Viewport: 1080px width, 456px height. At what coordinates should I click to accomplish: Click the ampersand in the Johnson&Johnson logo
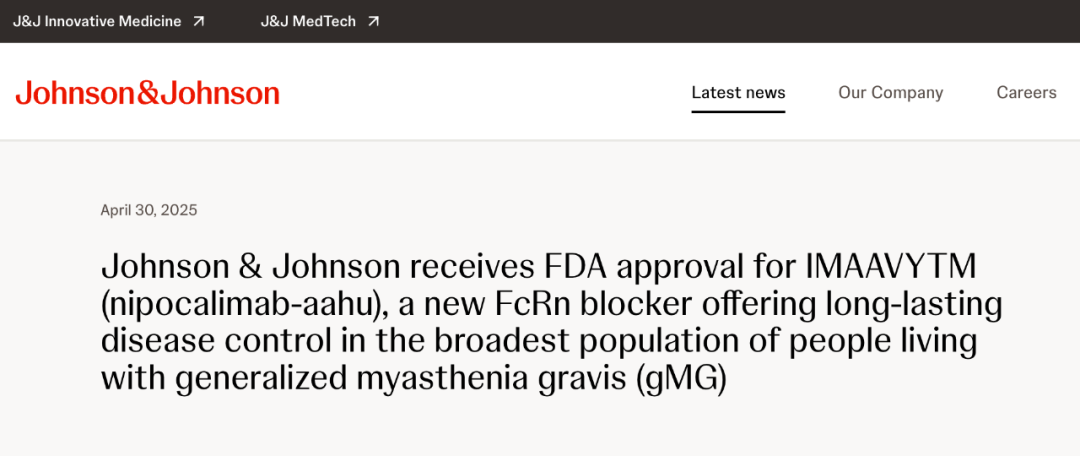tap(147, 93)
